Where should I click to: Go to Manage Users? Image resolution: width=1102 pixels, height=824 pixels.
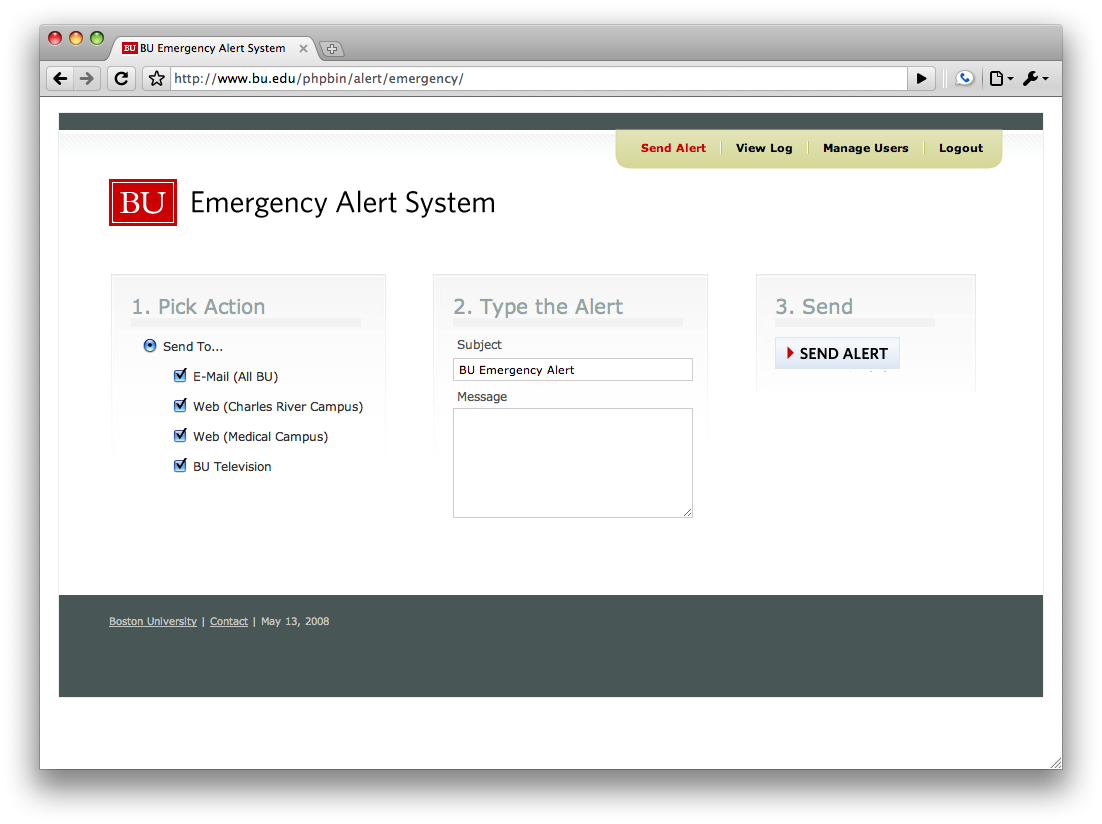(865, 148)
